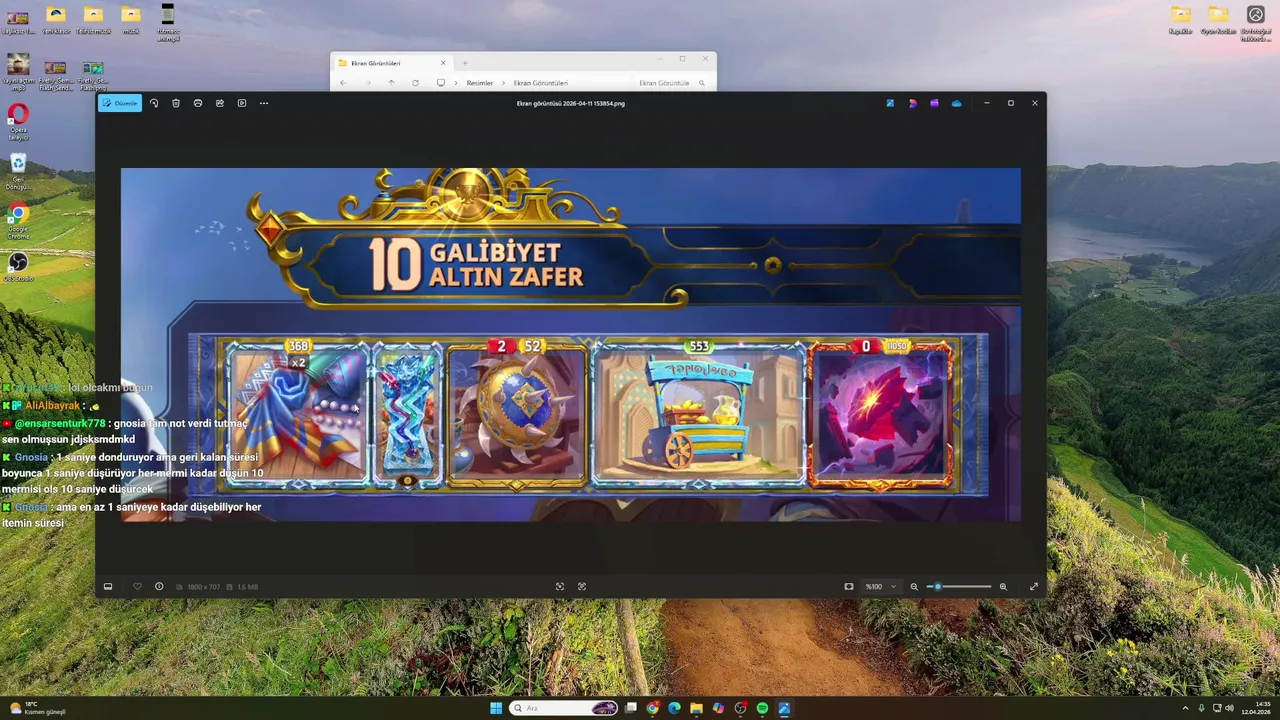This screenshot has height=720, width=1280.
Task: Open the Geri Dönüşüm recycle bin icon
Action: pyautogui.click(x=18, y=172)
